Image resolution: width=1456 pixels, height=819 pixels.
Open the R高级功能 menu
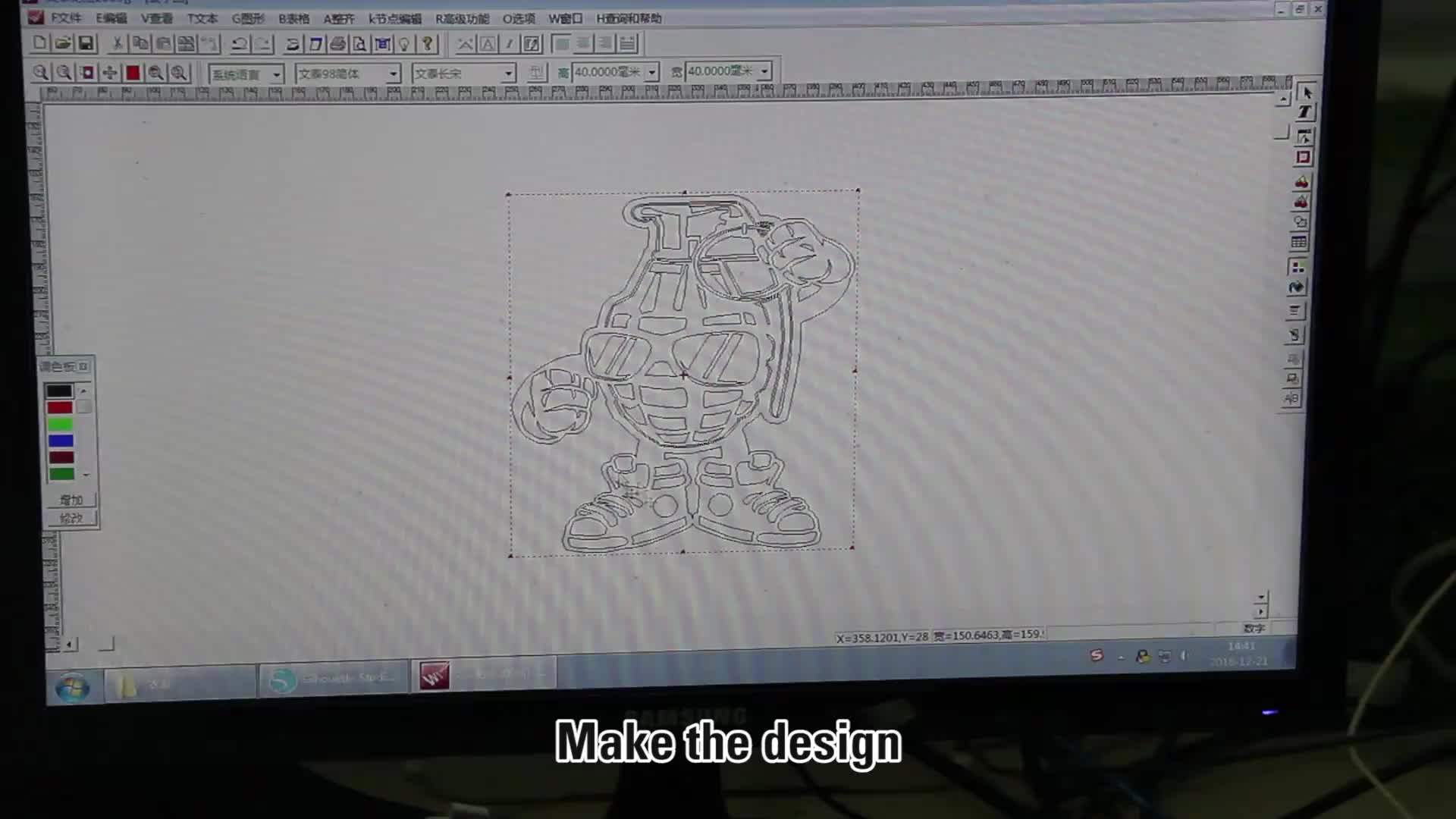click(462, 18)
